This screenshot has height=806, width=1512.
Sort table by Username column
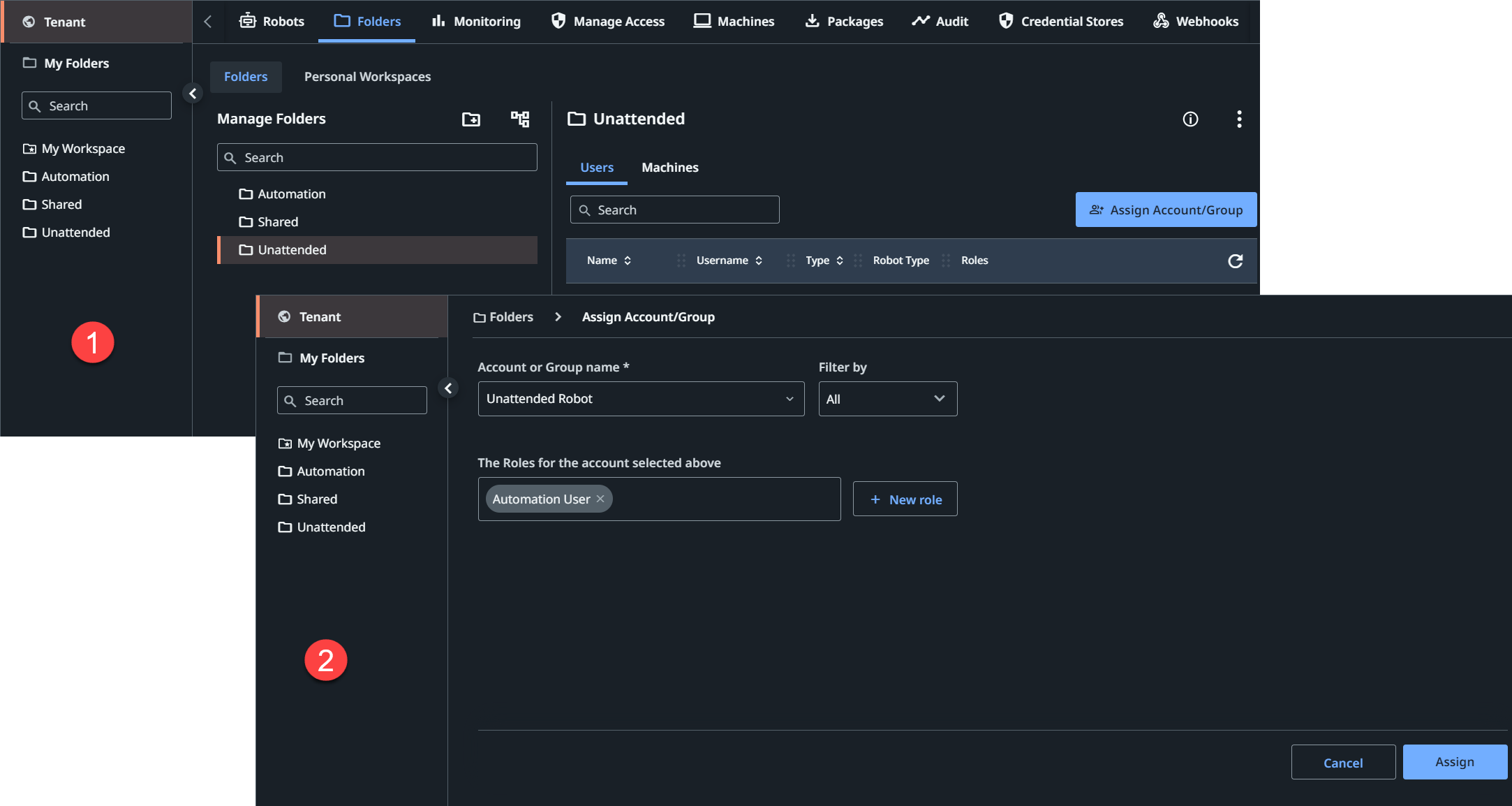729,261
